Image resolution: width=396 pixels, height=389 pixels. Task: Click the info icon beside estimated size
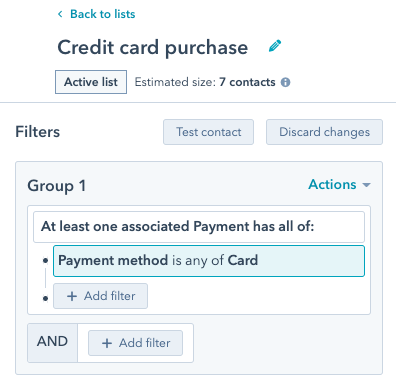point(285,82)
